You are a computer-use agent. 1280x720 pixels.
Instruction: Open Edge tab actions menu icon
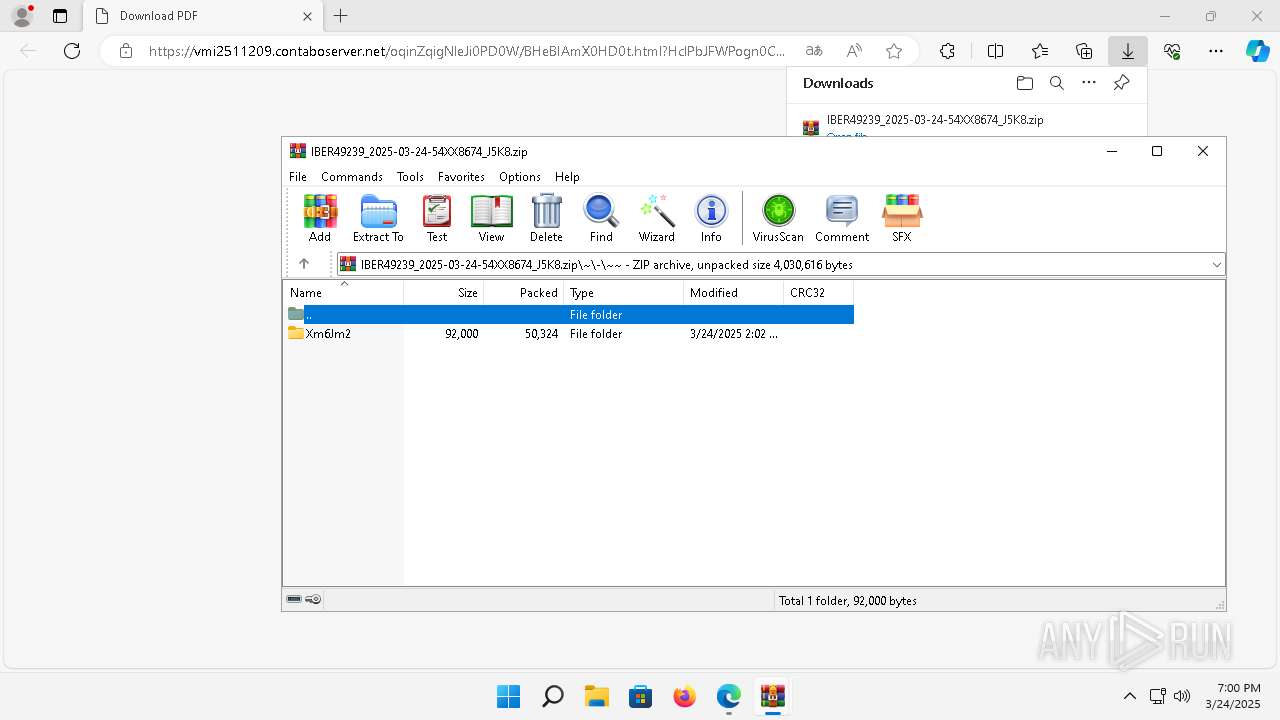(x=60, y=16)
